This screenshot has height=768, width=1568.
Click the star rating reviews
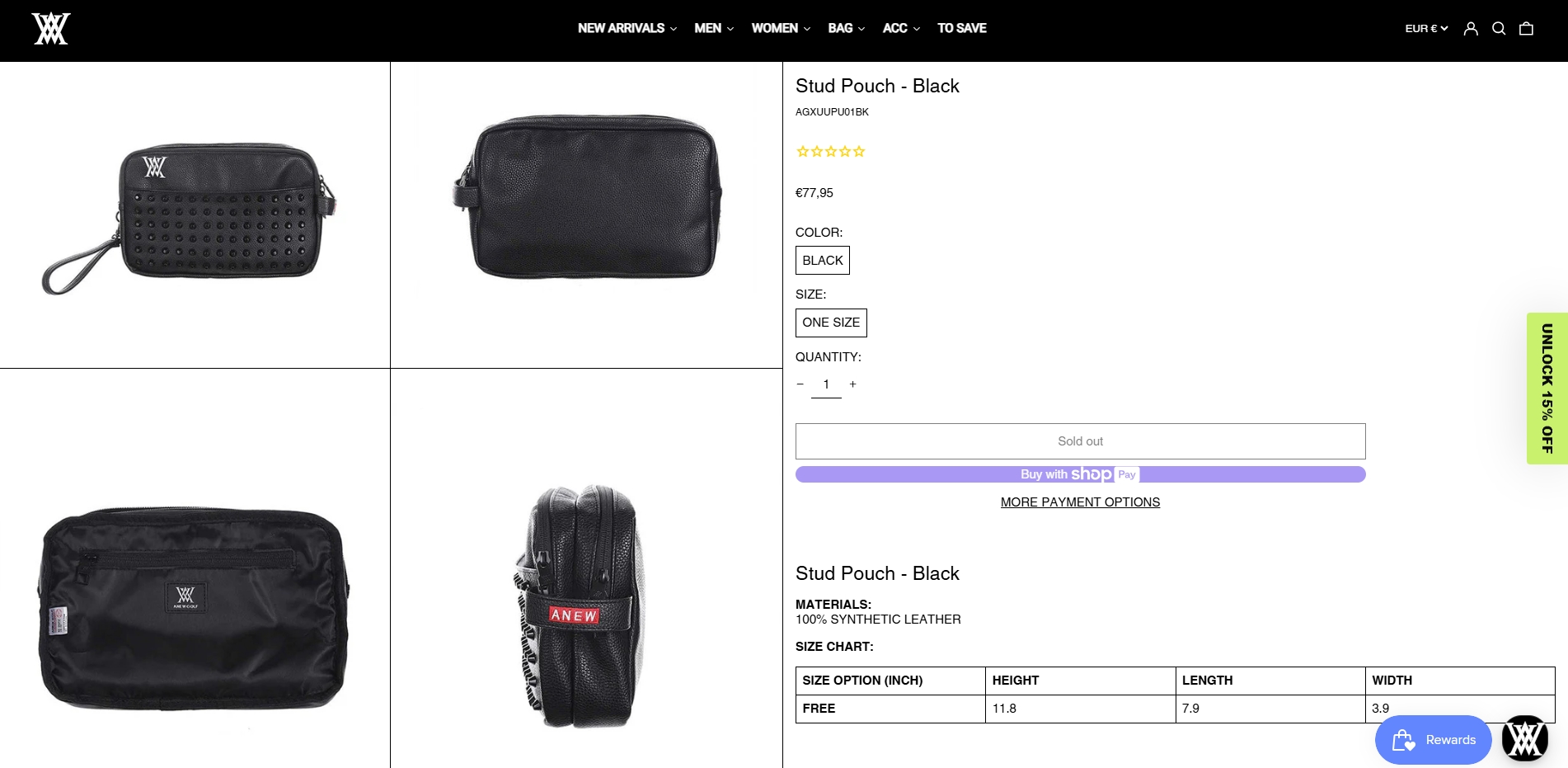pyautogui.click(x=830, y=152)
